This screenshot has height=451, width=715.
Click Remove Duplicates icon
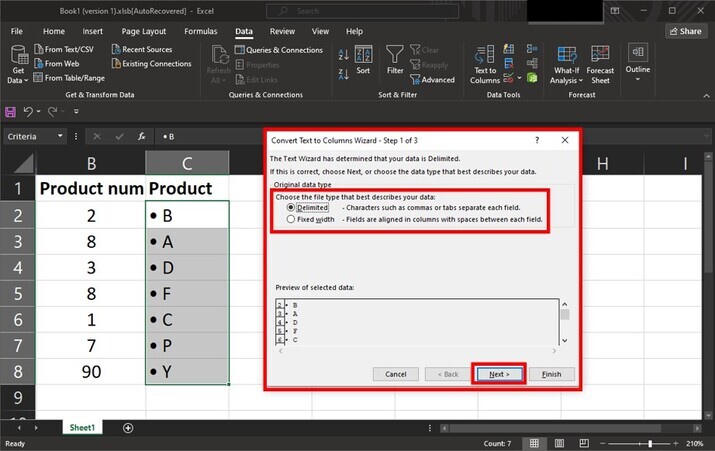[508, 63]
